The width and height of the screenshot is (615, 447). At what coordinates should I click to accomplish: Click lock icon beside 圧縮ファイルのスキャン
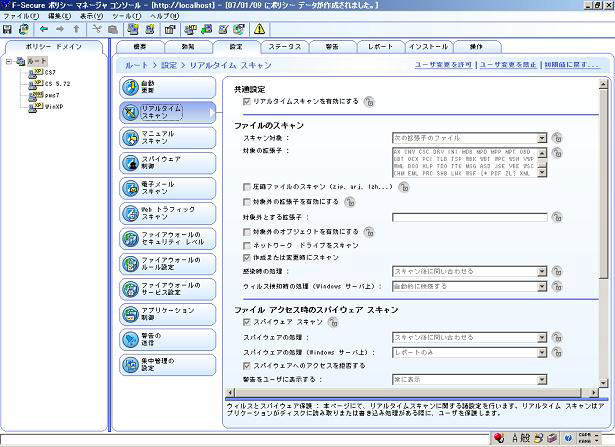pyautogui.click(x=404, y=187)
